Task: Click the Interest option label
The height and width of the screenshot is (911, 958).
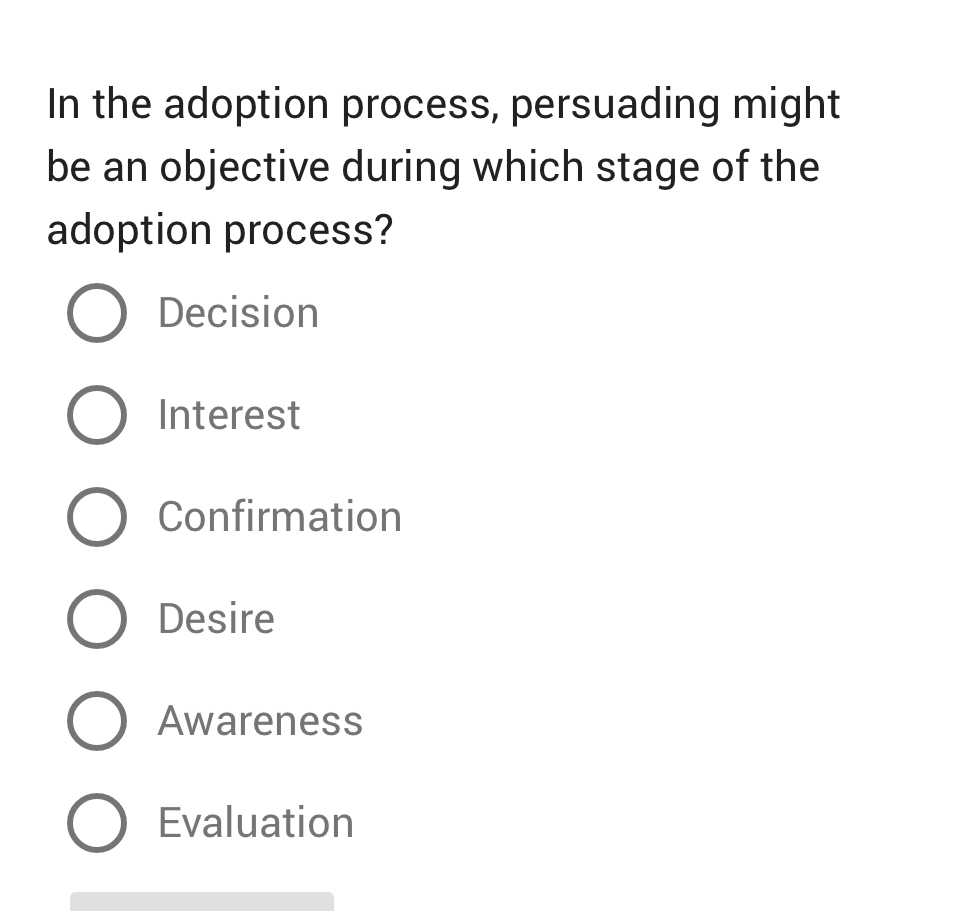Action: pyautogui.click(x=228, y=415)
